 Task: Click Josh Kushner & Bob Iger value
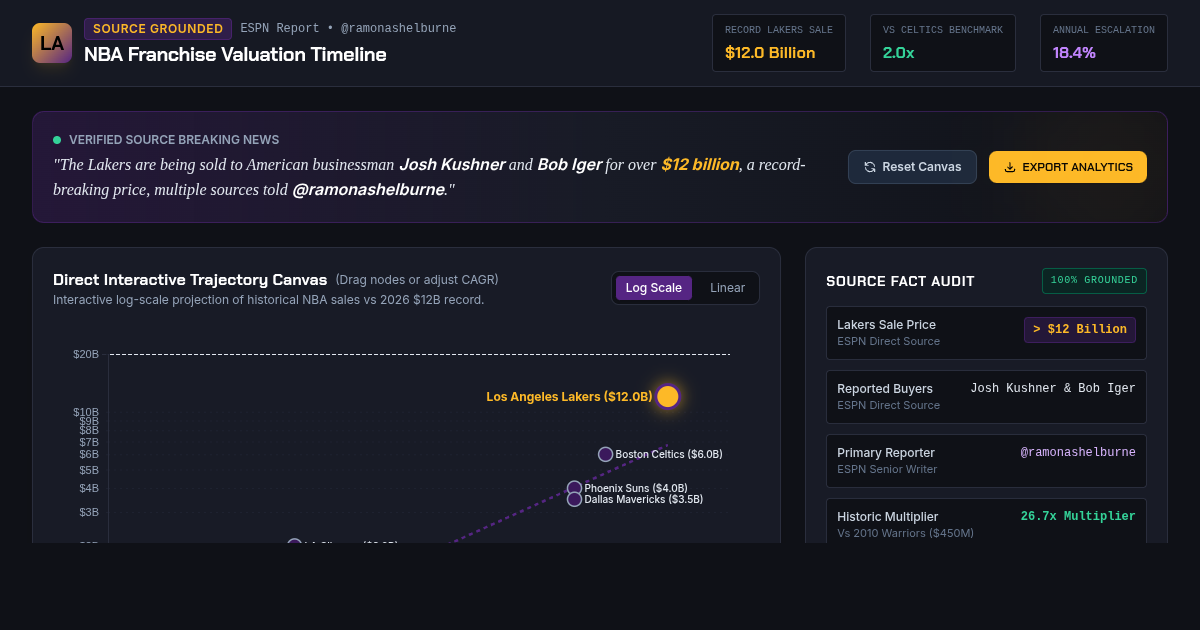coord(1053,389)
